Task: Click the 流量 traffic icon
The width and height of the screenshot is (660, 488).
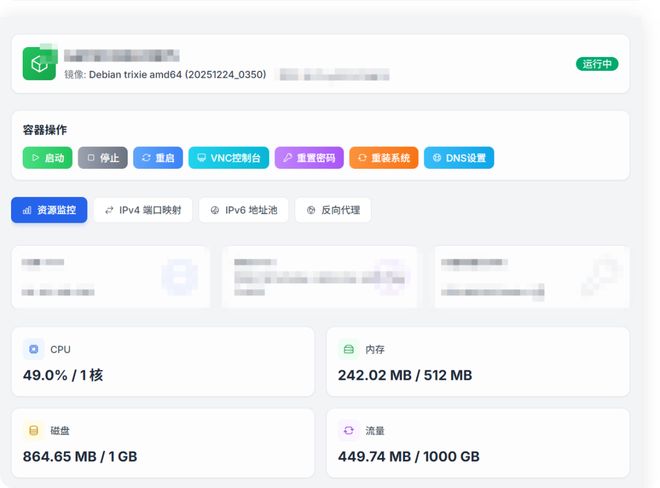Action: tap(349, 430)
